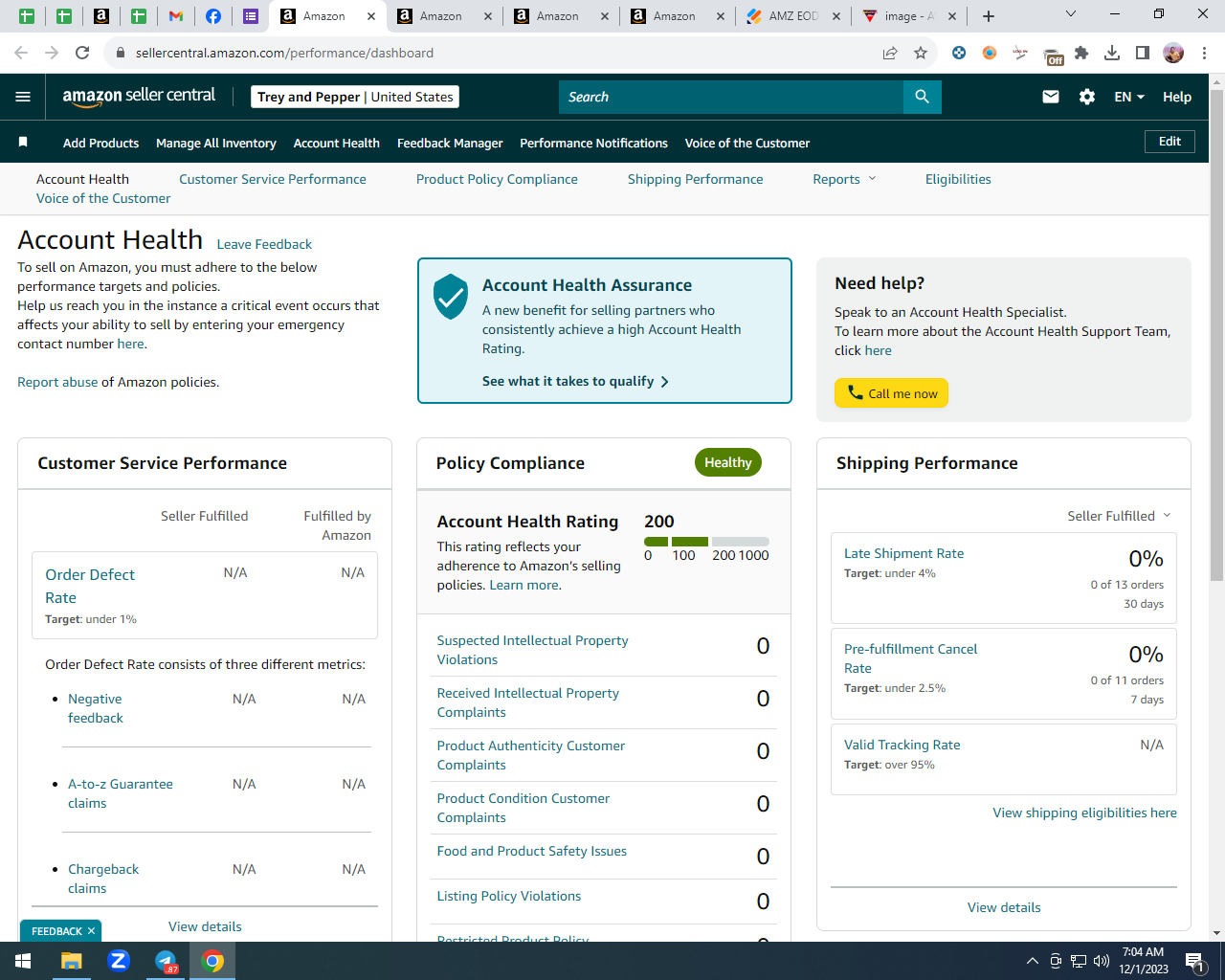Image resolution: width=1225 pixels, height=980 pixels.
Task: Open the Help link in header
Action: point(1177,97)
